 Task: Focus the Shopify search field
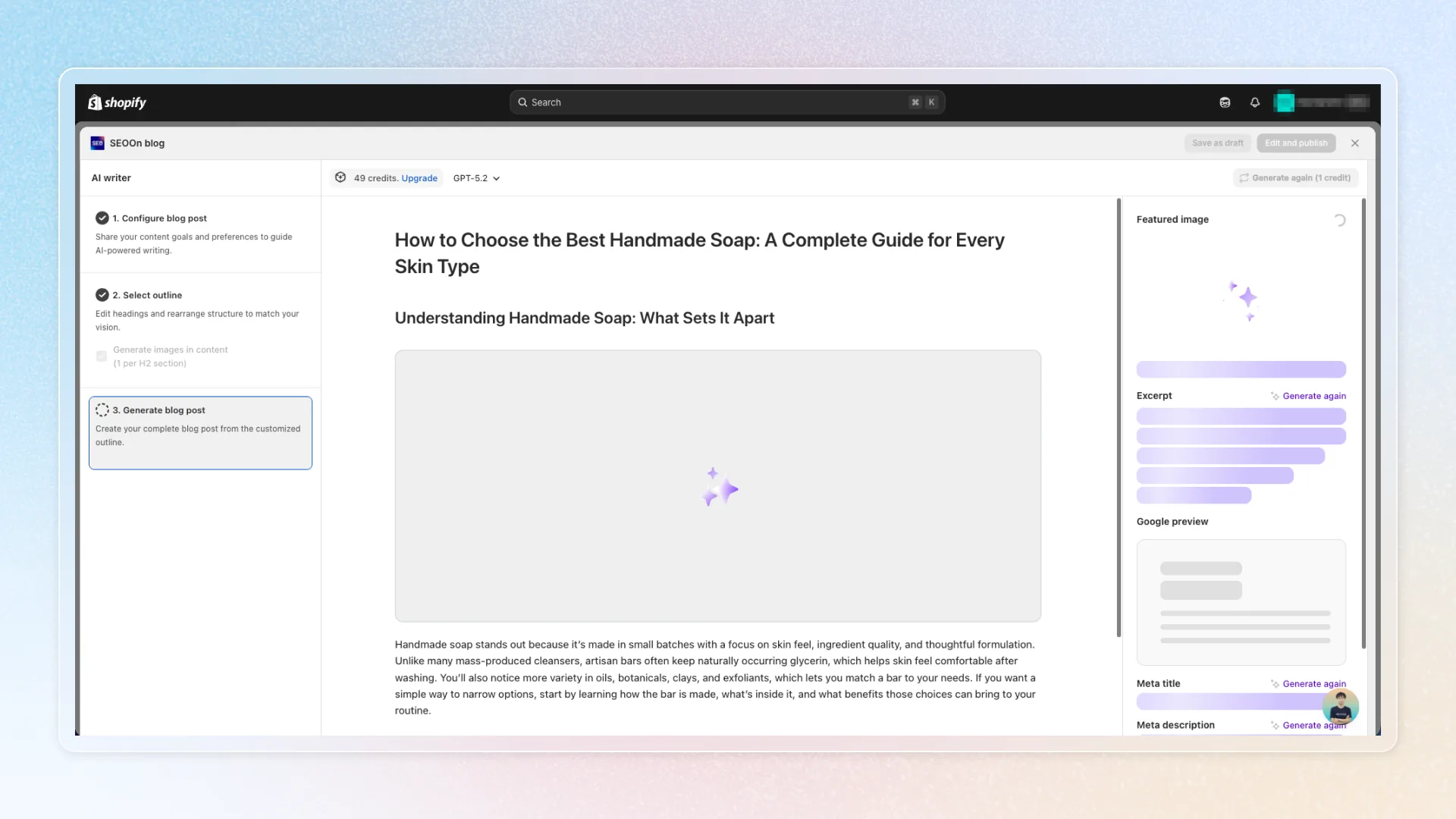727,102
